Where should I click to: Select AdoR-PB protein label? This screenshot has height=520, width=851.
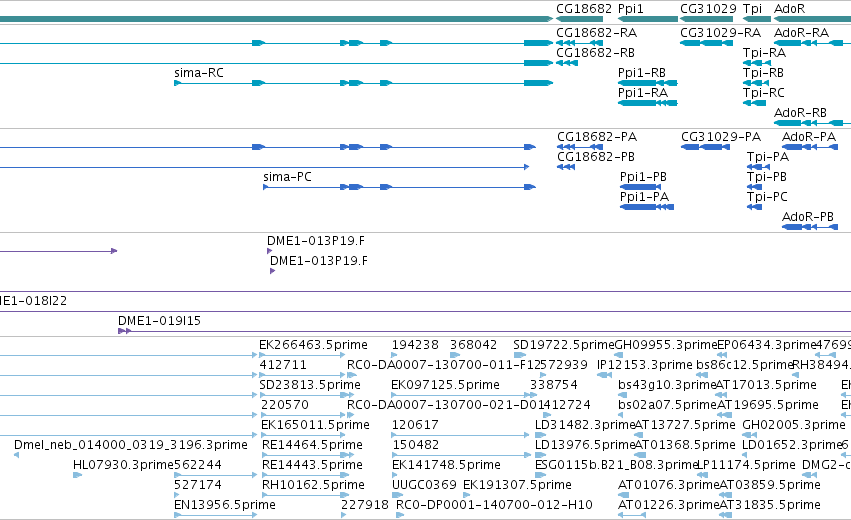click(808, 217)
